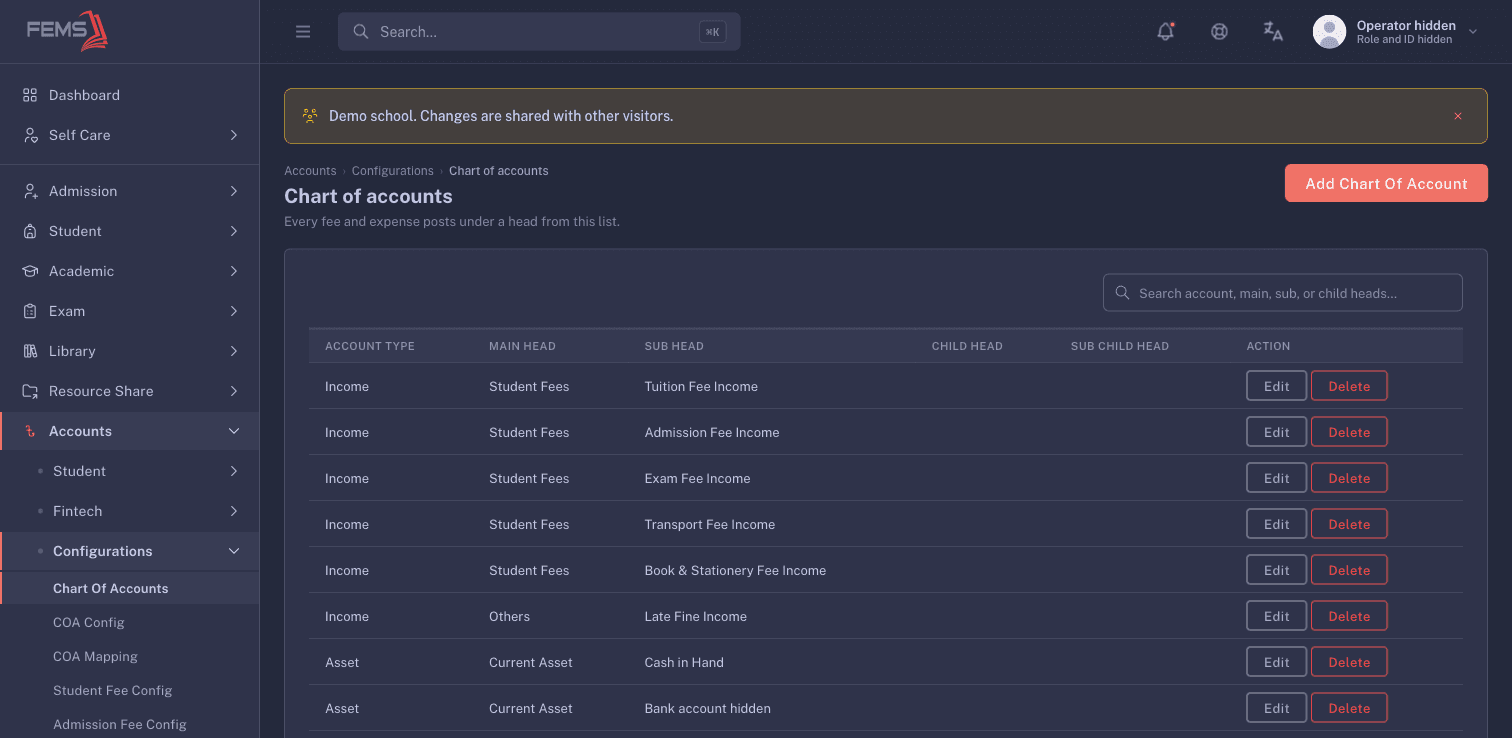1512x738 pixels.
Task: Click the Resource Share folder icon
Action: tap(30, 391)
